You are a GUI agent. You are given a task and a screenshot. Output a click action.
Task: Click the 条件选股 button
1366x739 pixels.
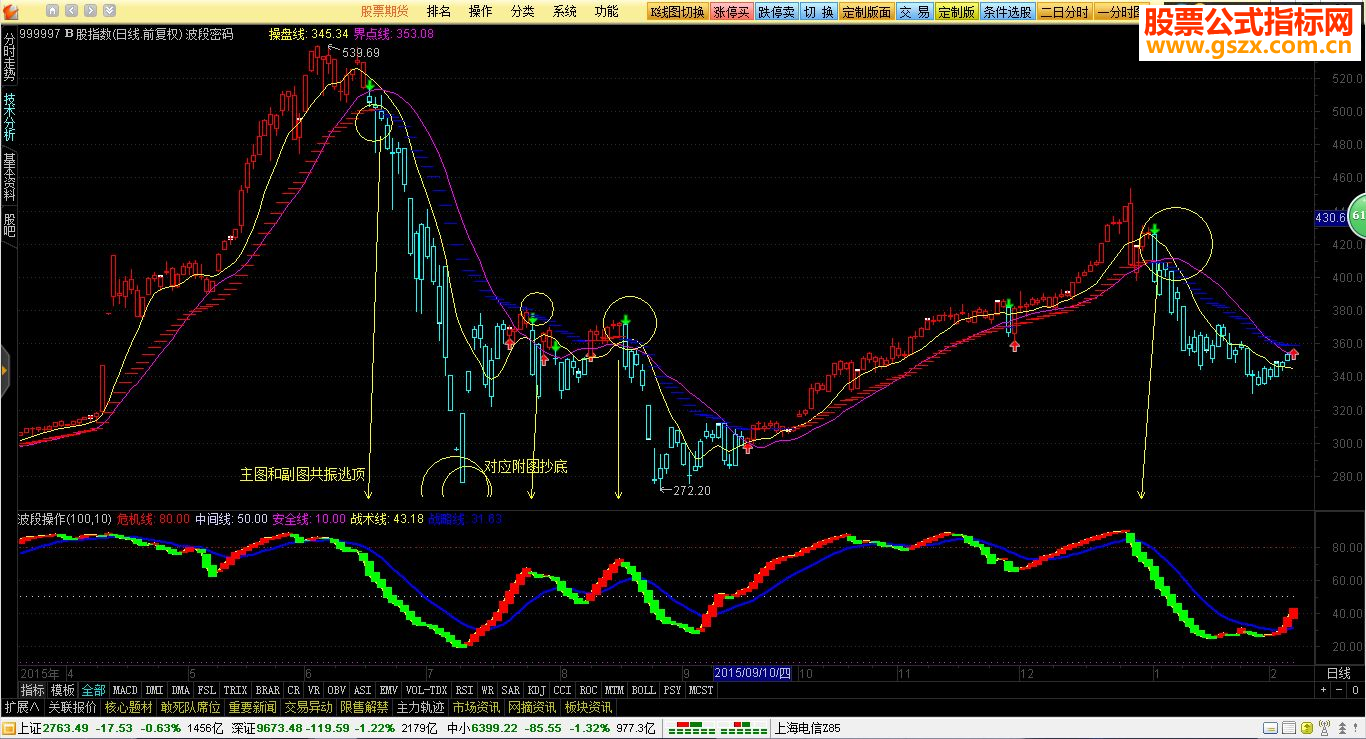click(1007, 12)
